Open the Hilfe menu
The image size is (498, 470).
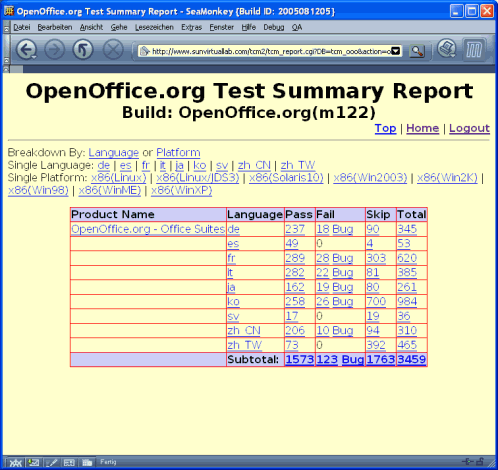point(249,27)
